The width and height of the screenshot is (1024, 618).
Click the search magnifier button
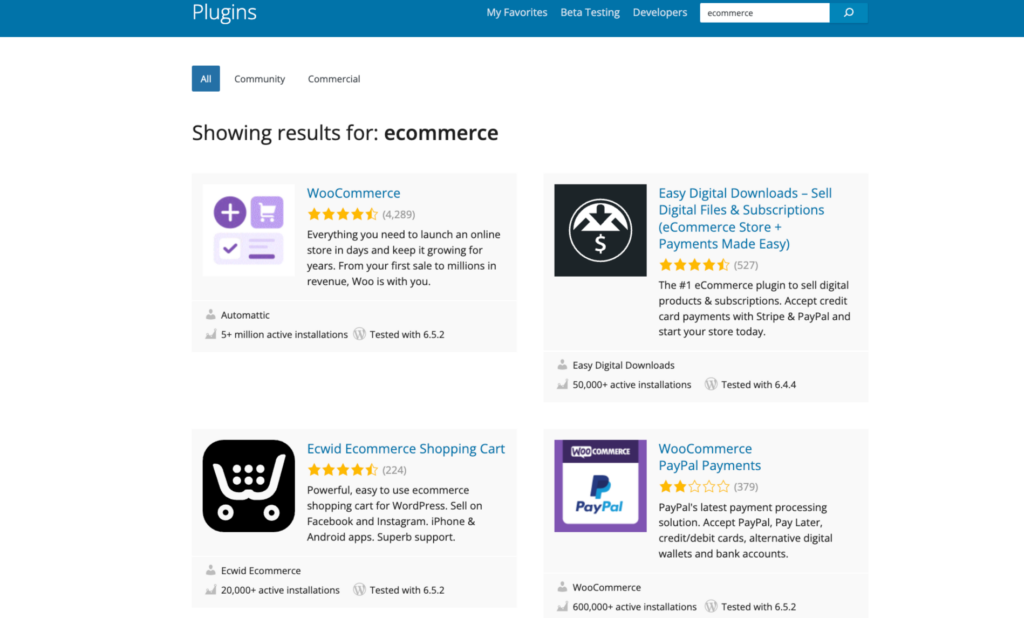pos(848,13)
